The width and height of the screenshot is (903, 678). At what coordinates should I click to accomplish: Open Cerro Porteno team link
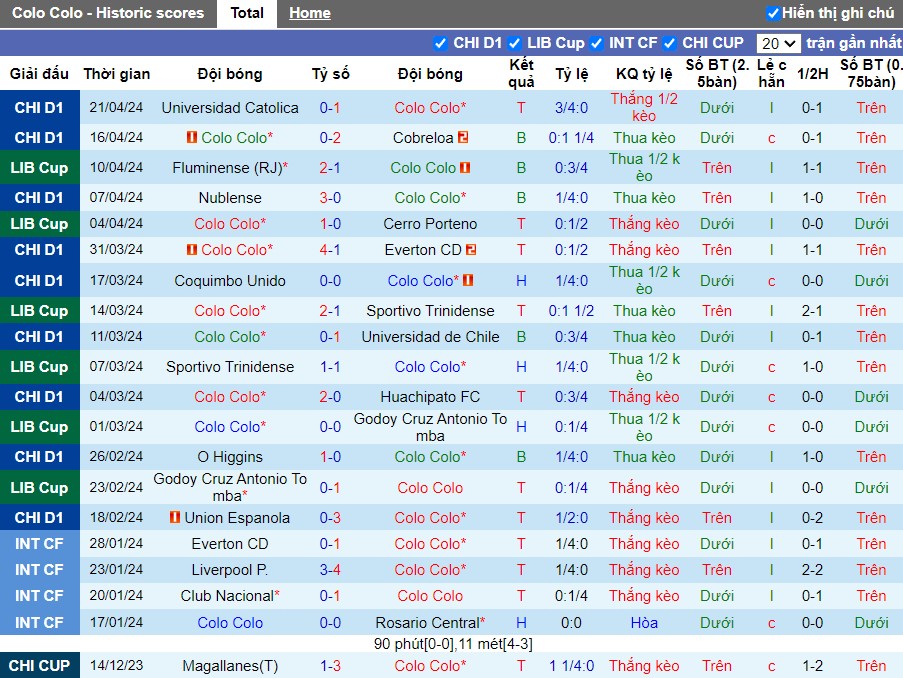coord(430,224)
